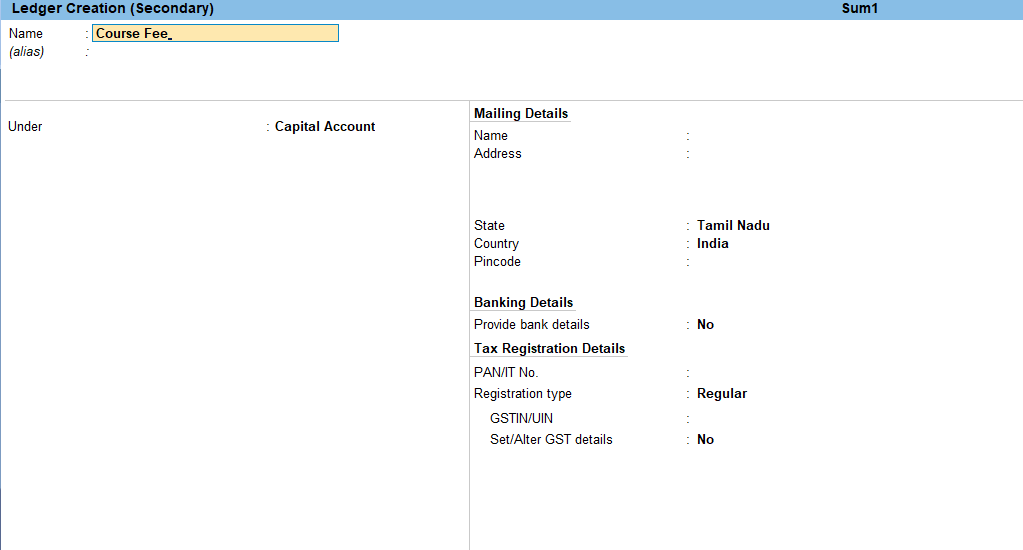Toggle the Provide bank details No value

point(705,325)
